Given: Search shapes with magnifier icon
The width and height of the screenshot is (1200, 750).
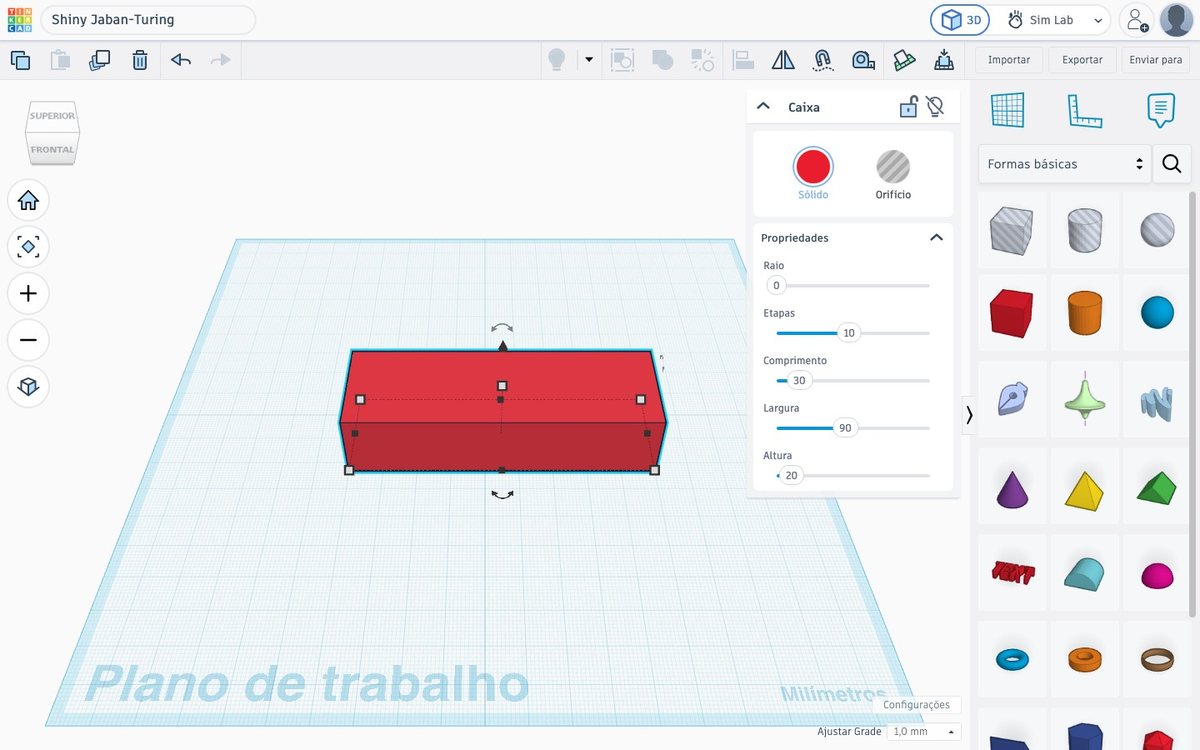Looking at the screenshot, I should (1172, 163).
